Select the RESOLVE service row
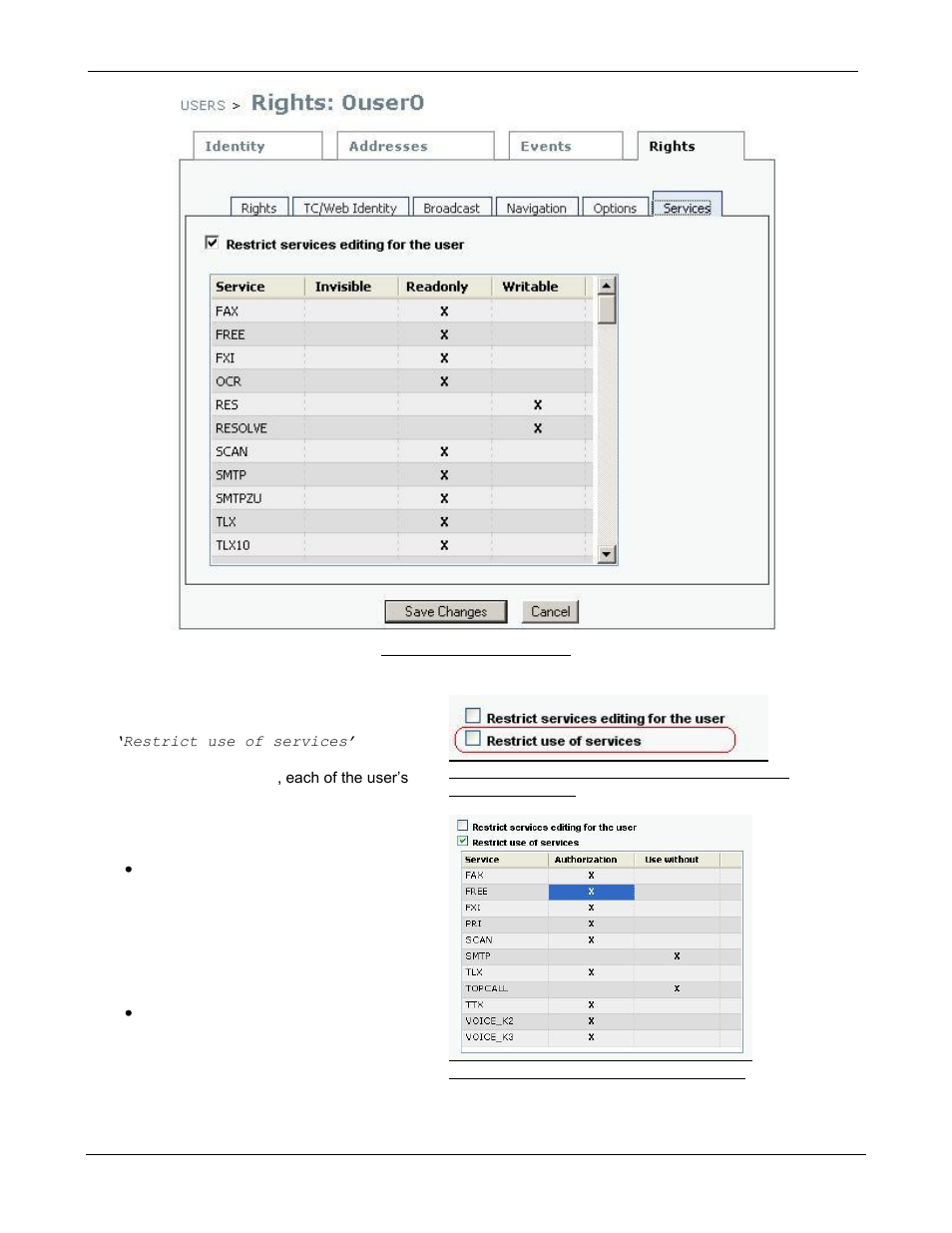The height and width of the screenshot is (1233, 952). pos(402,428)
